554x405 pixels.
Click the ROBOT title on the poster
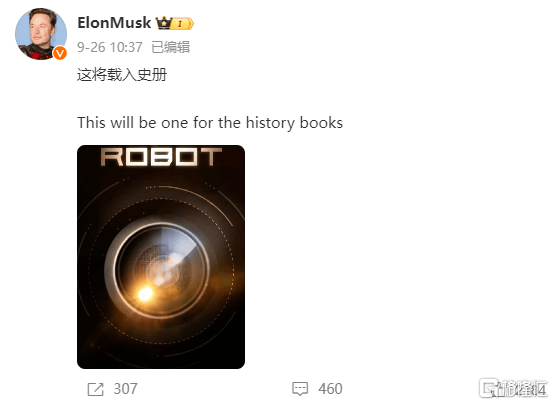tap(161, 157)
